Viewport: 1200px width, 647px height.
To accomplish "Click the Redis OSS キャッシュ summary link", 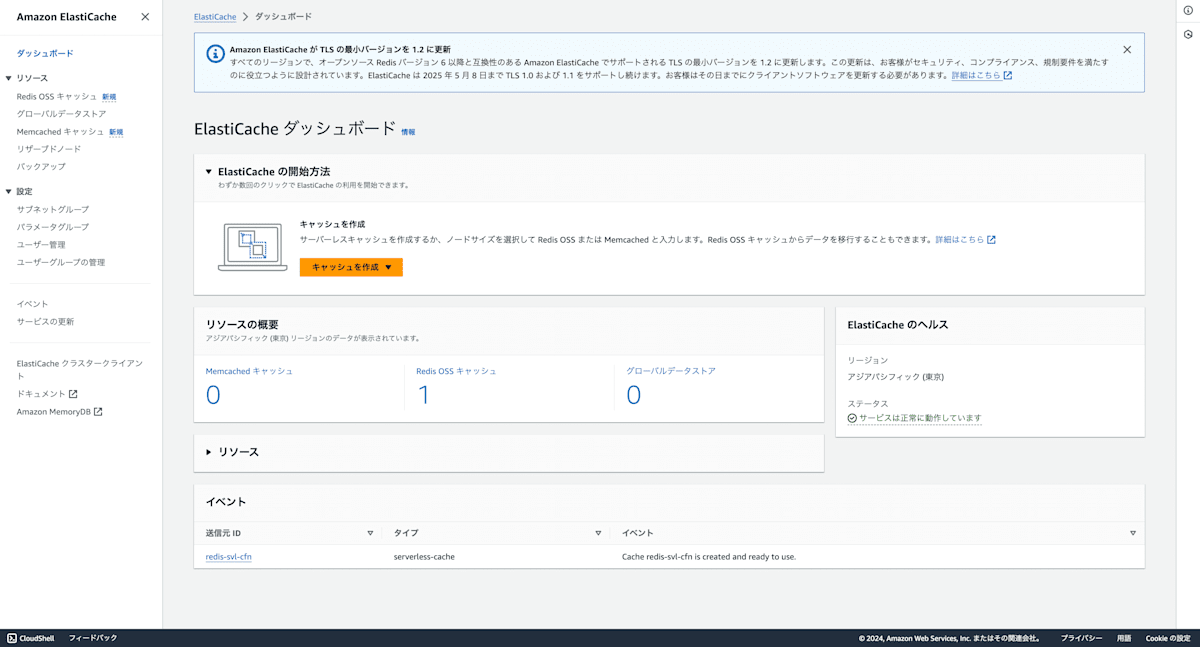I will click(456, 371).
